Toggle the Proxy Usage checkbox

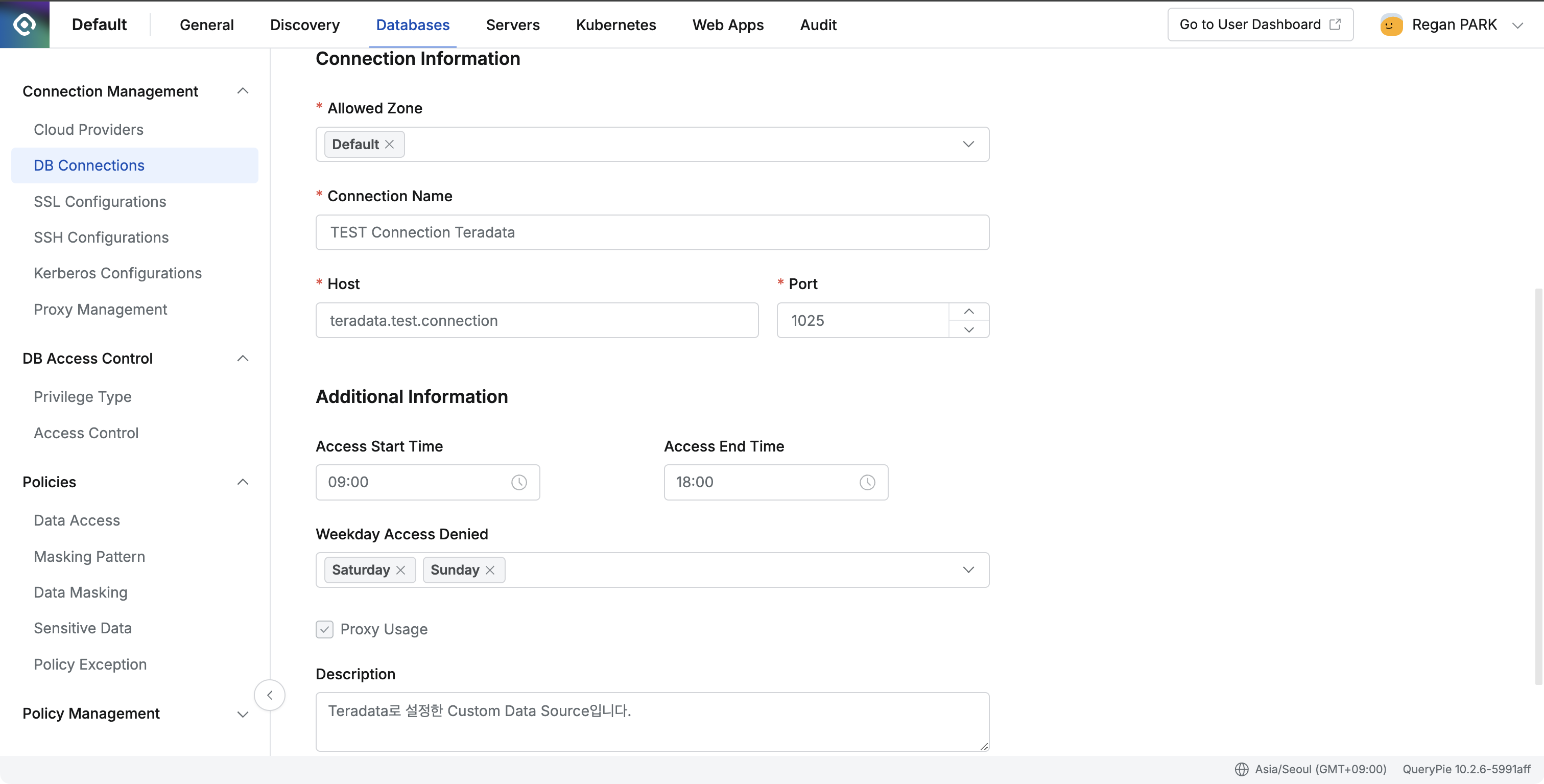tap(324, 629)
